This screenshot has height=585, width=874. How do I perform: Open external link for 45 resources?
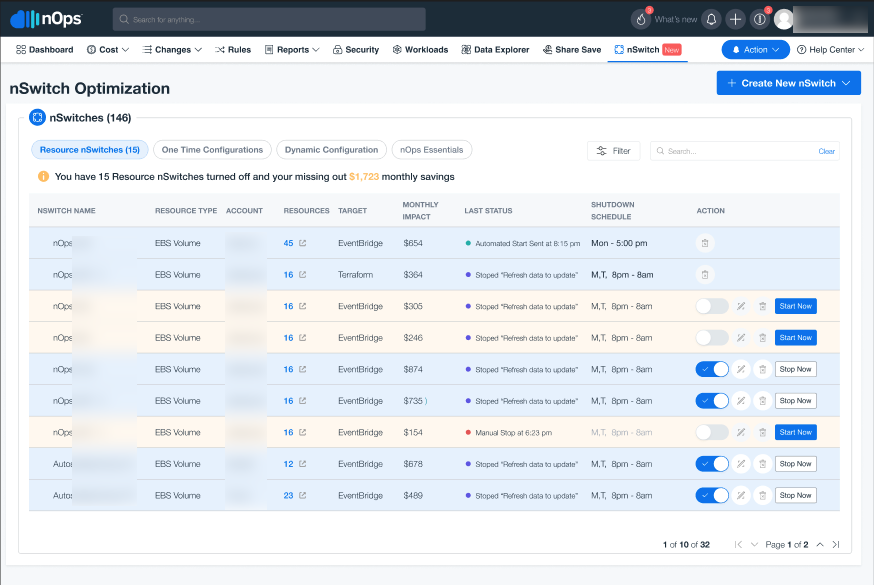pyautogui.click(x=303, y=243)
